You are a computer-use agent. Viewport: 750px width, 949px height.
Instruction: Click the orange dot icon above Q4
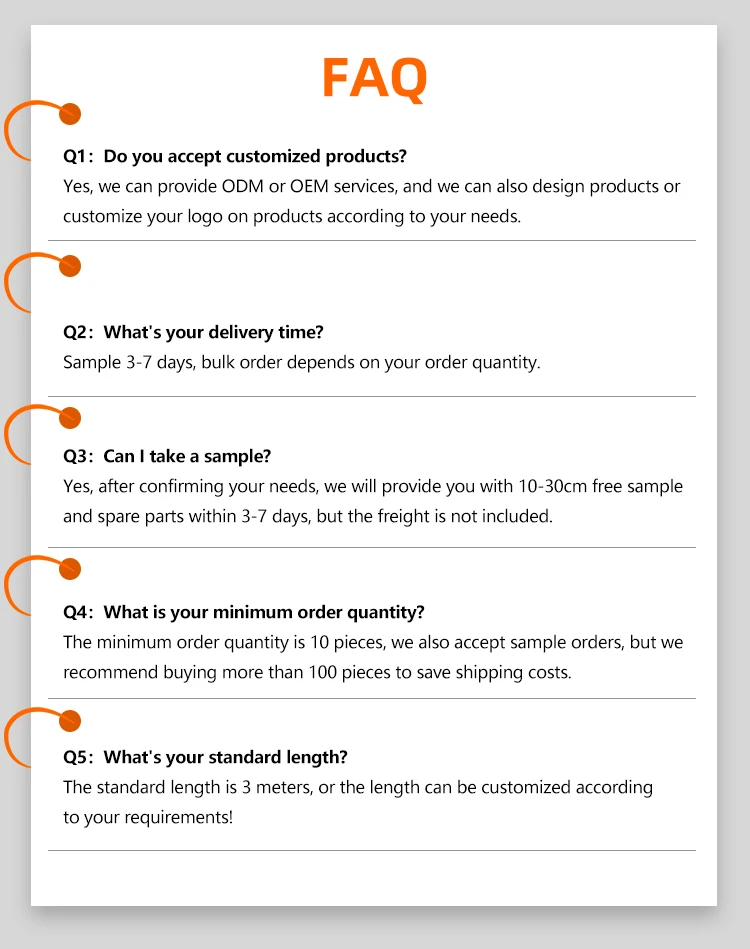coord(70,570)
